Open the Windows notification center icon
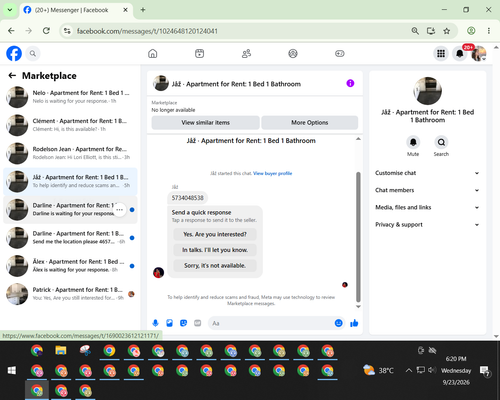The image size is (500, 400). 485,371
